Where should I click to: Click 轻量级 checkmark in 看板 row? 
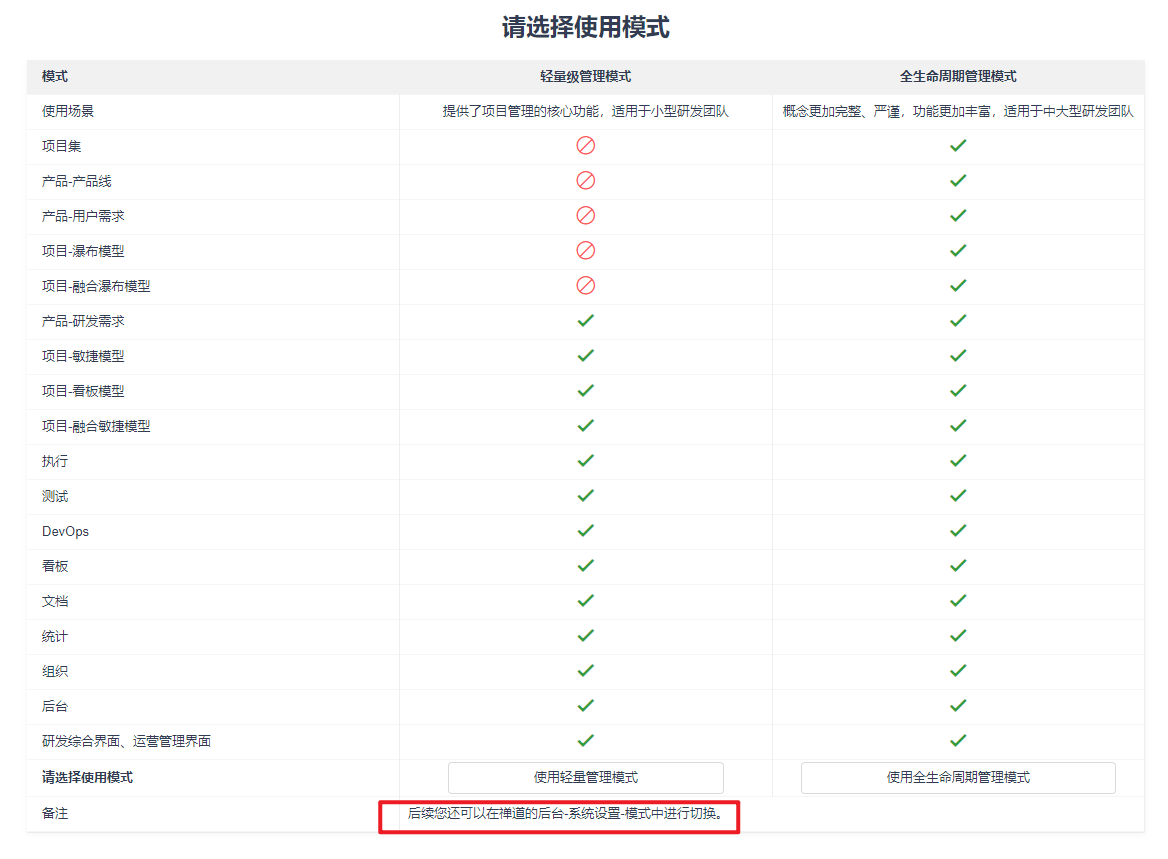585,565
